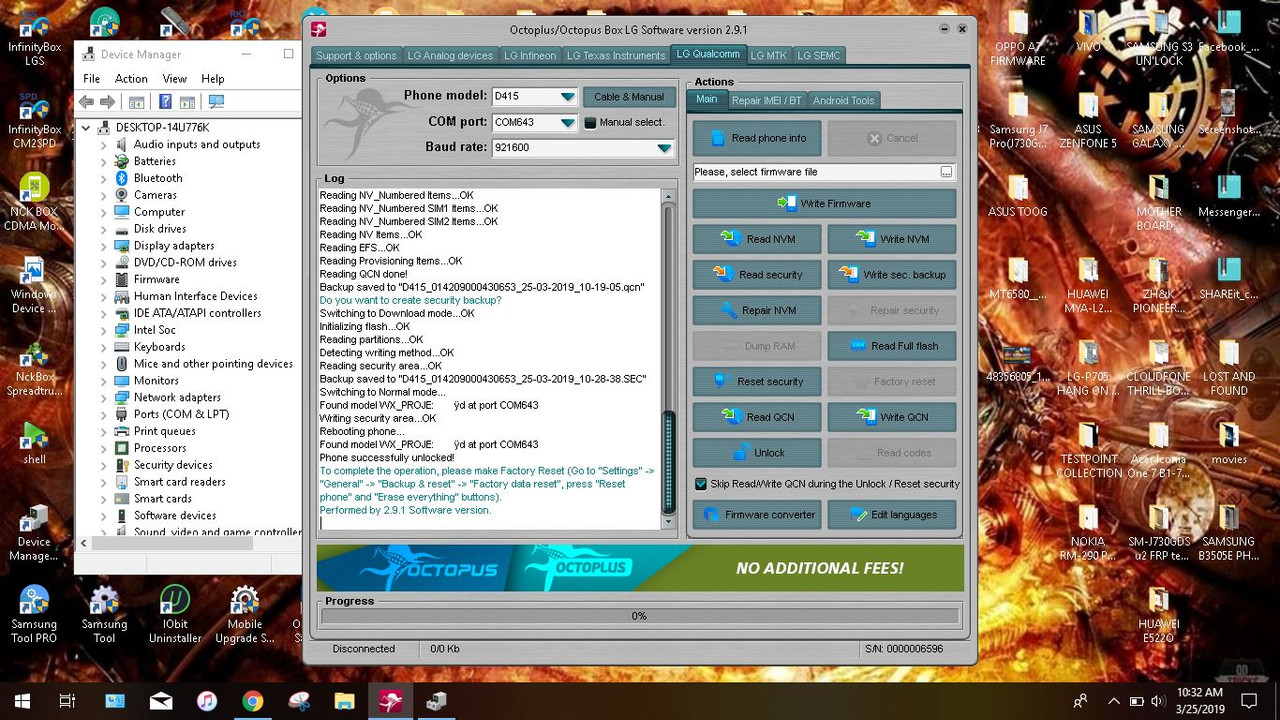
Task: Launch Mobile Upgrade S desktop shortcut
Action: coord(245,614)
